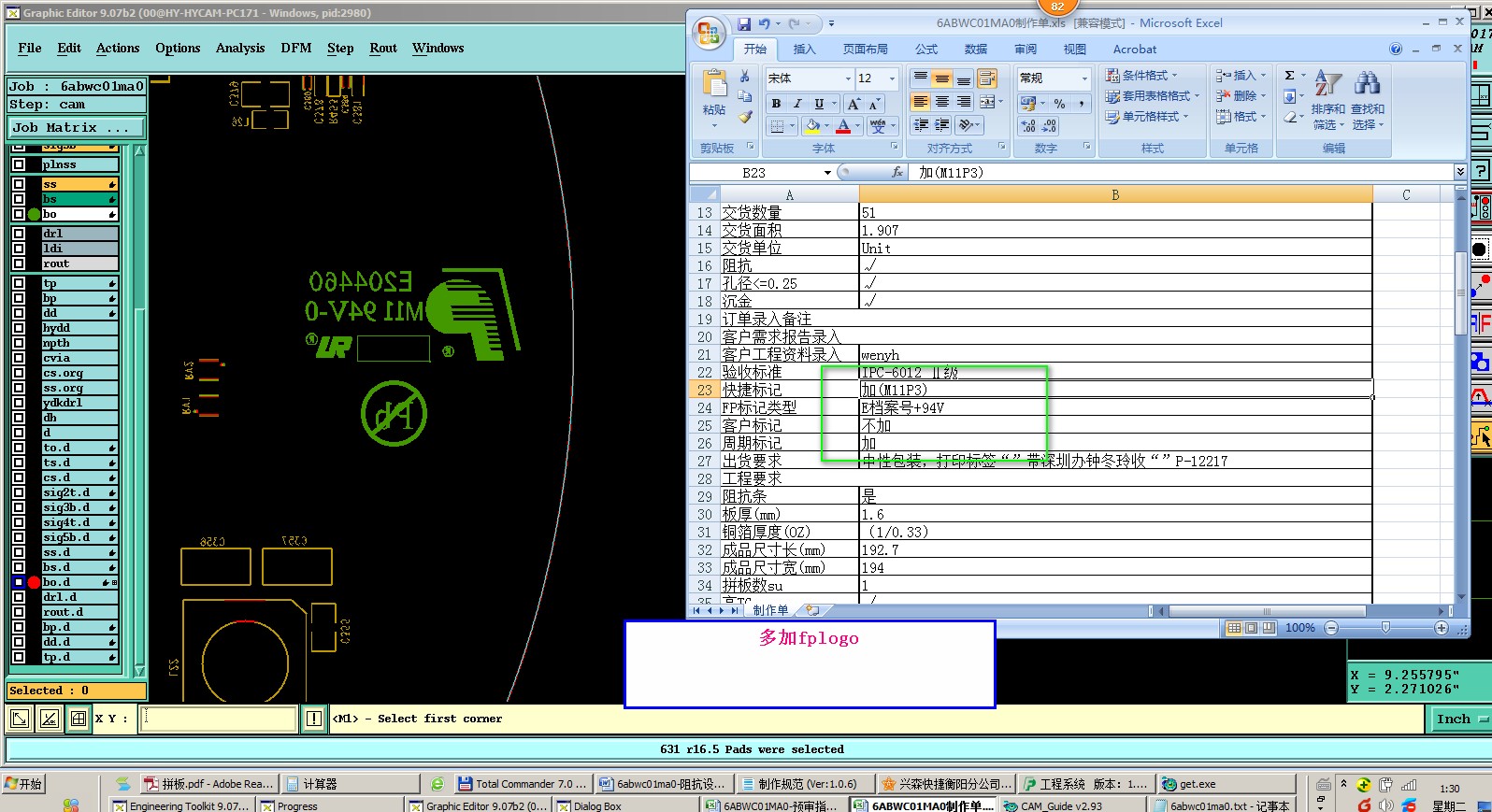Image resolution: width=1492 pixels, height=812 pixels.
Task: Click the Percent Style icon
Action: pyautogui.click(x=1059, y=104)
